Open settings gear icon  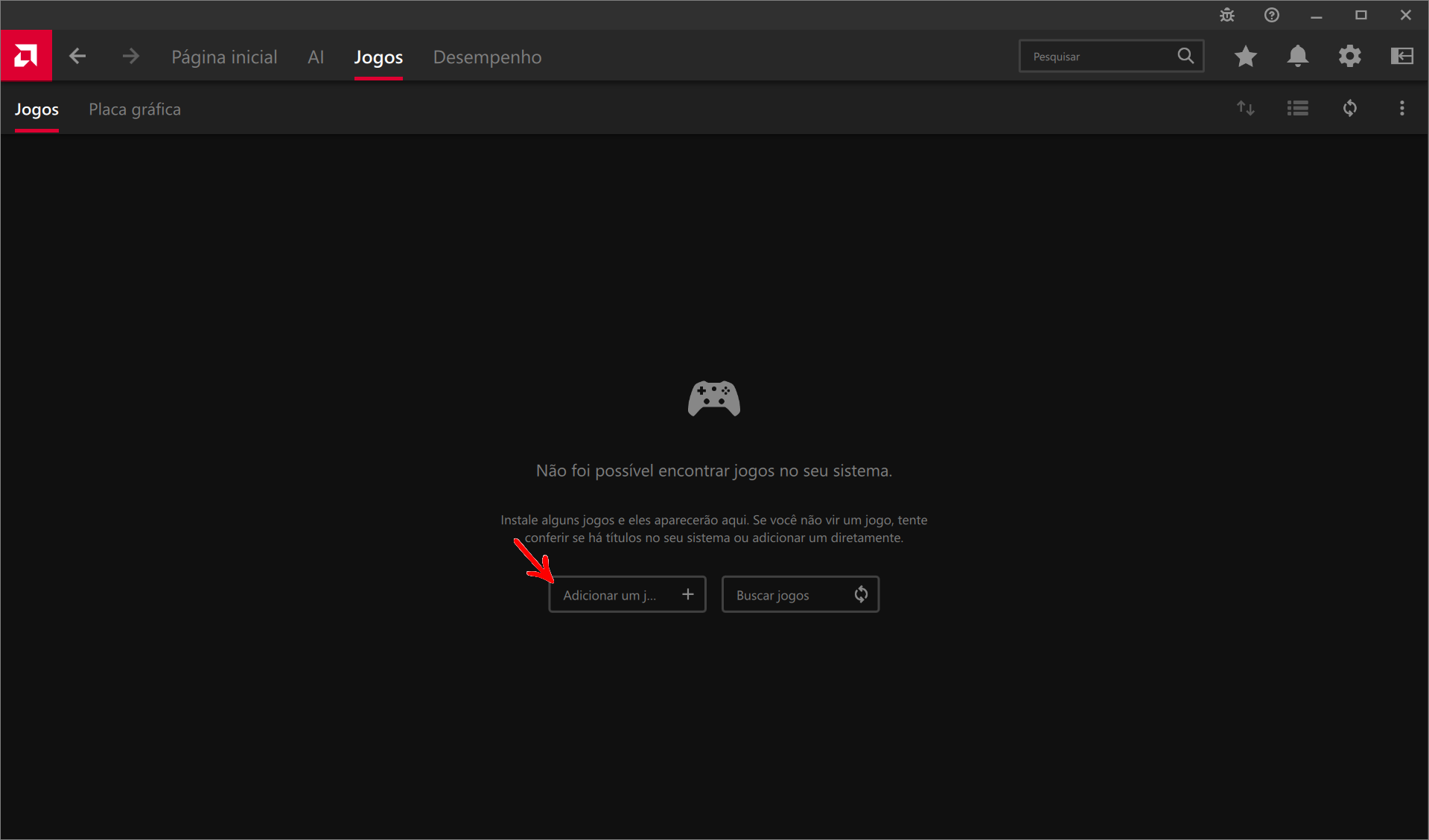coord(1350,56)
